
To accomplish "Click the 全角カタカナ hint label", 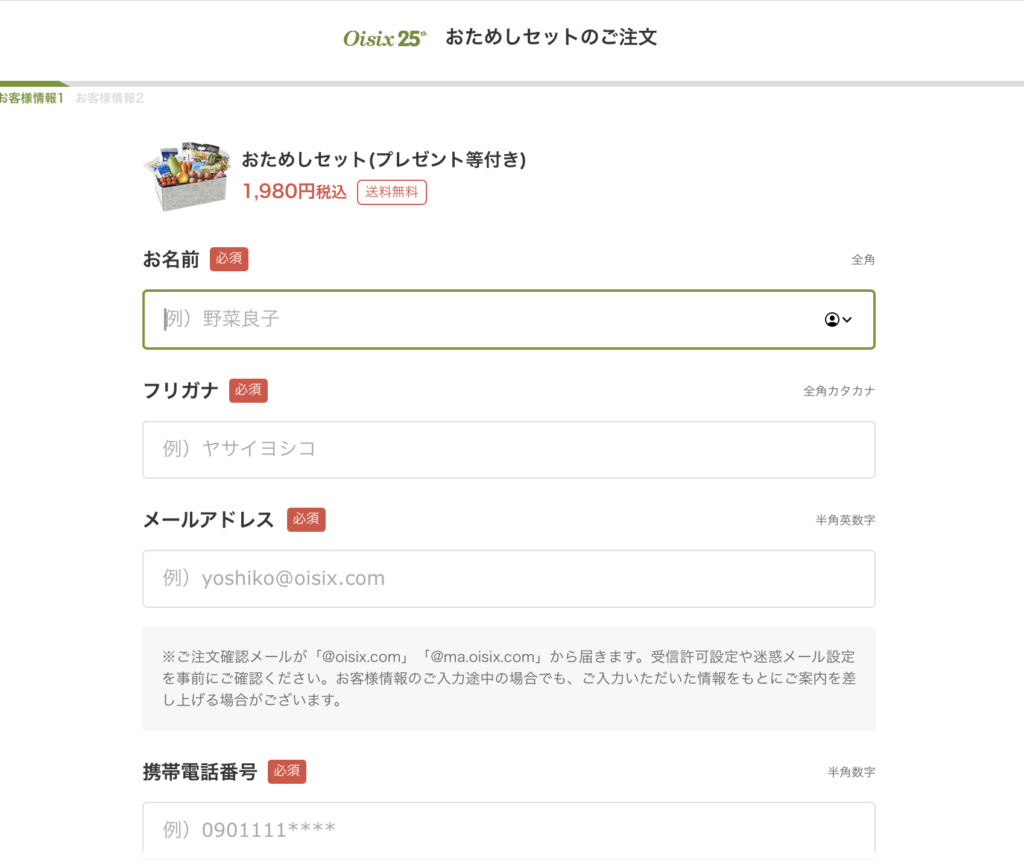I will point(838,391).
